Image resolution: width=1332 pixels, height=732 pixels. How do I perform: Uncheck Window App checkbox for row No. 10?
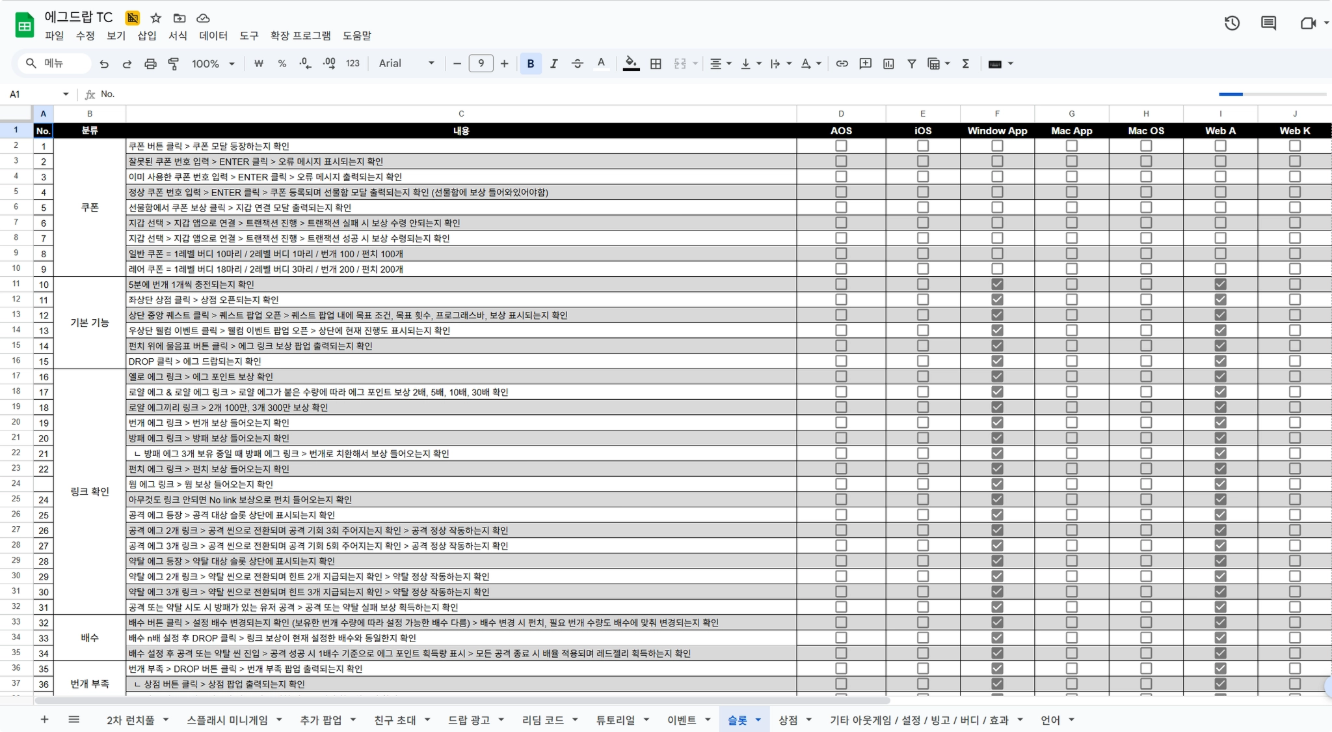click(x=997, y=284)
